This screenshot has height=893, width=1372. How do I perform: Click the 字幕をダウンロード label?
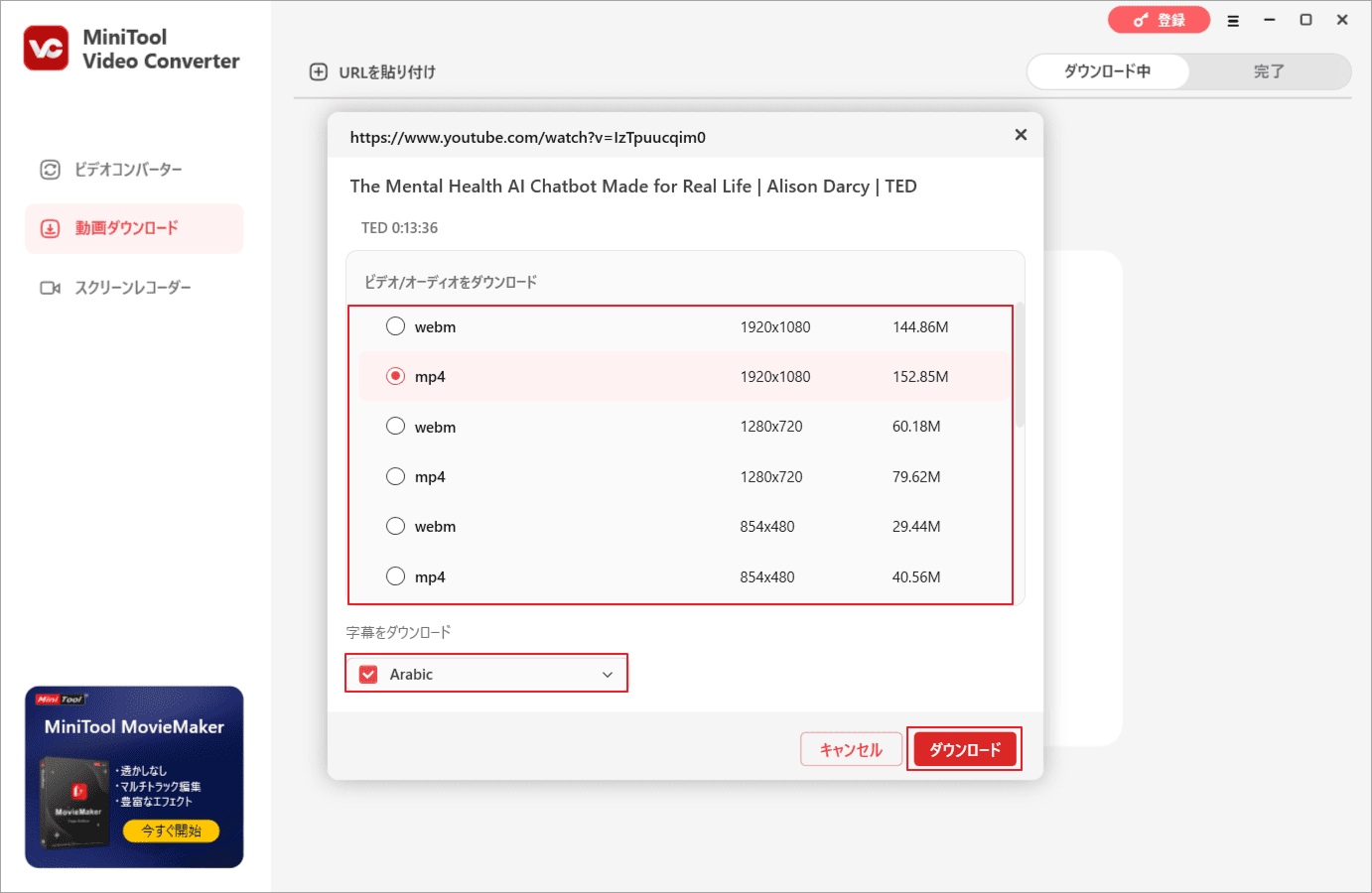(x=398, y=633)
